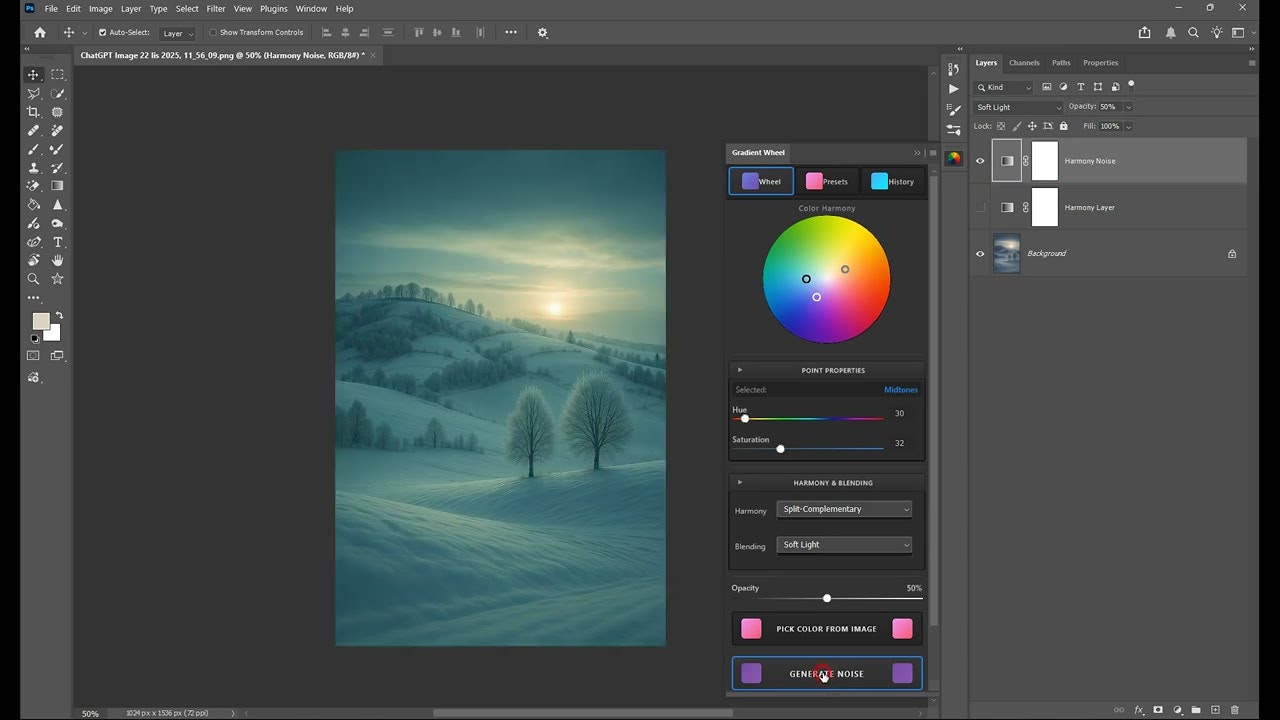Show the Harmony Layer visibility
Image resolution: width=1280 pixels, height=720 pixels.
pos(980,207)
